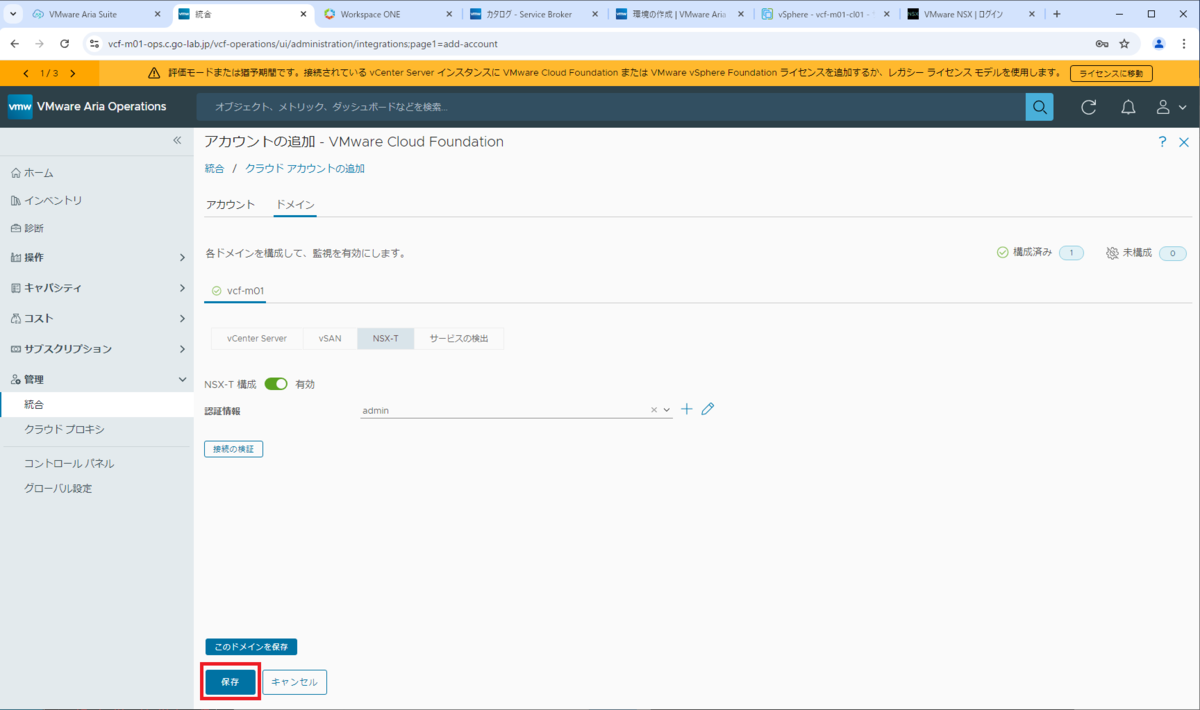The height and width of the screenshot is (710, 1200).
Task: Open the credential dropdown arrow
Action: coord(667,410)
